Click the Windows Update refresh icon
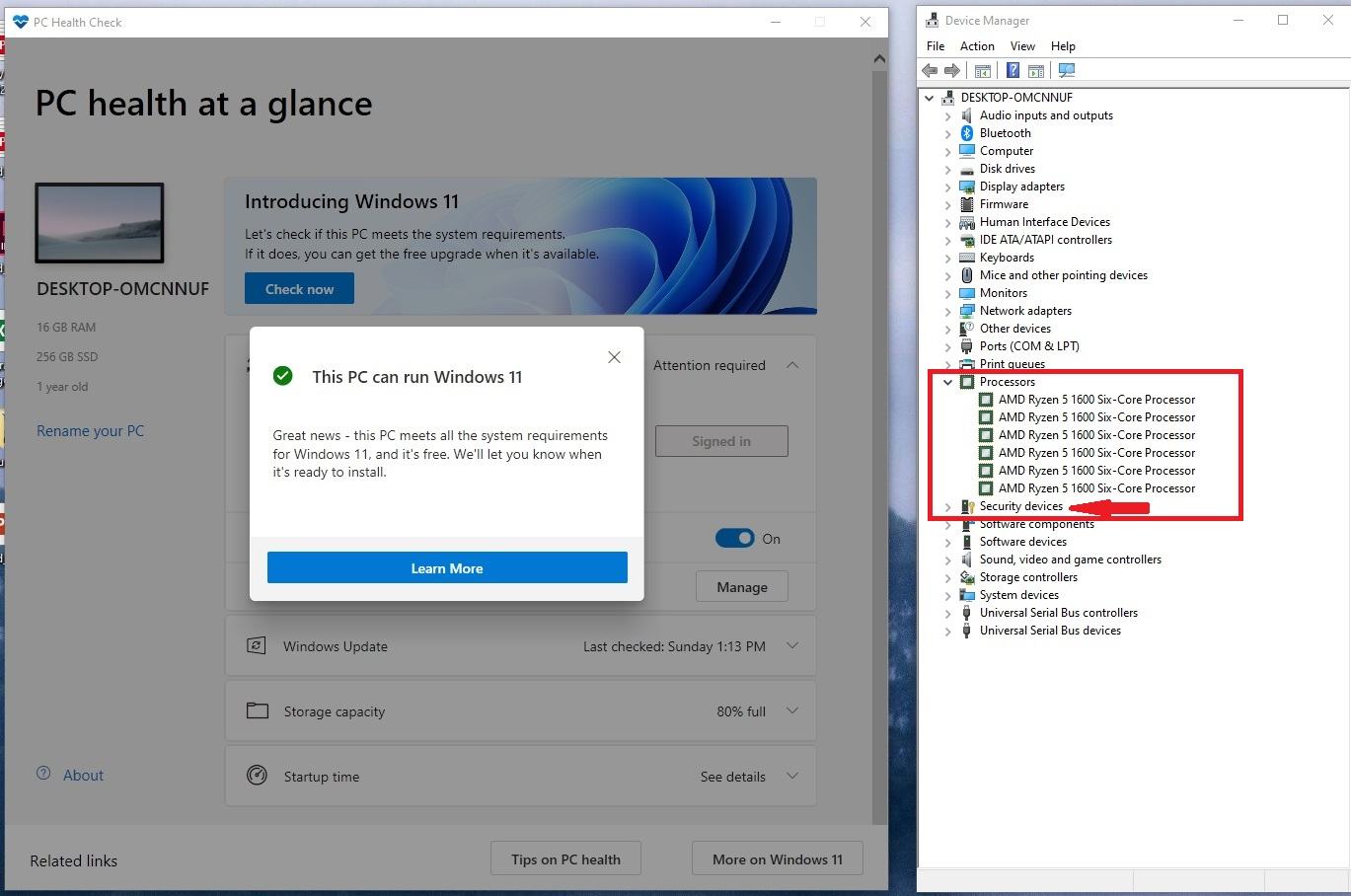This screenshot has width=1351, height=896. pos(257,645)
